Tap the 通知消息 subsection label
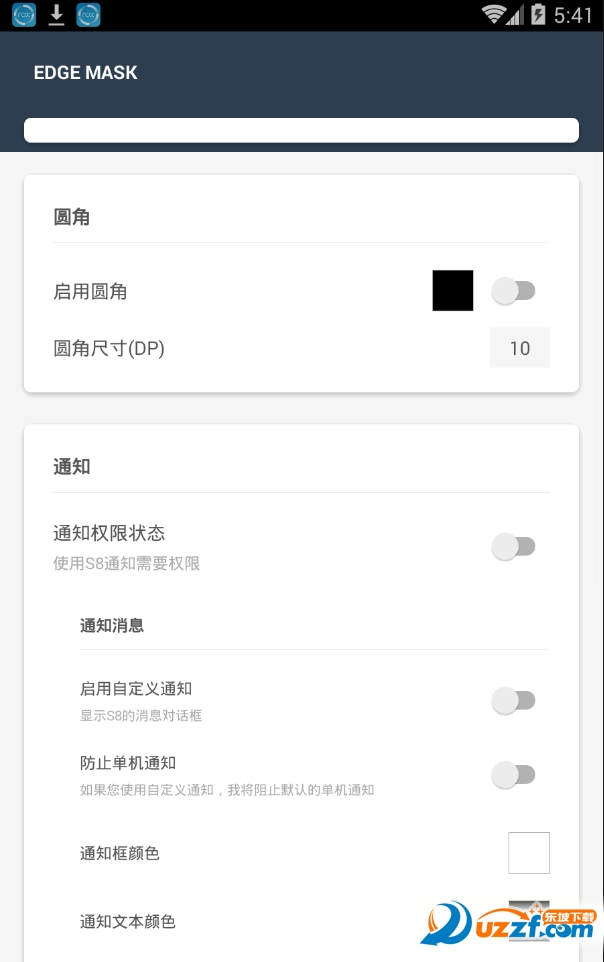 (112, 626)
